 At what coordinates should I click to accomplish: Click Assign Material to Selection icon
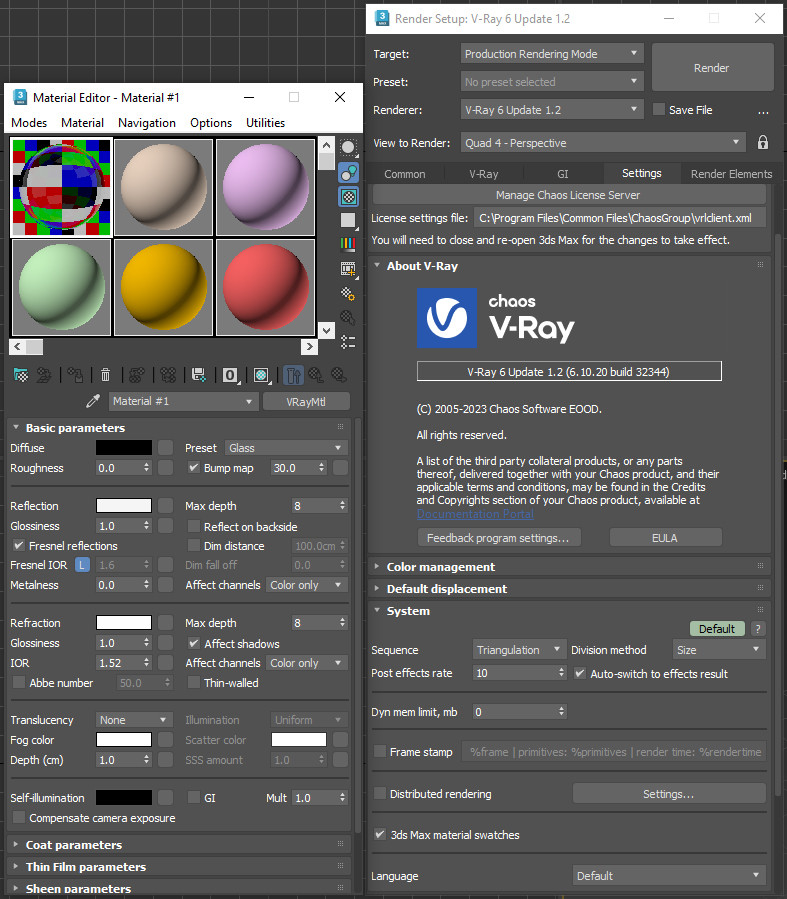[x=75, y=375]
